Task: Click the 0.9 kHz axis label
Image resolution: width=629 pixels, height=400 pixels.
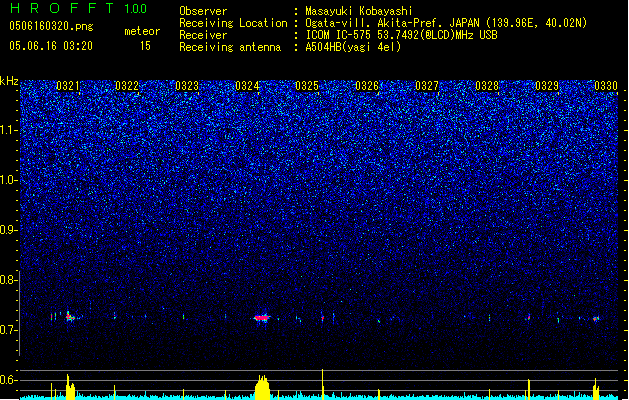Action: tap(9, 230)
